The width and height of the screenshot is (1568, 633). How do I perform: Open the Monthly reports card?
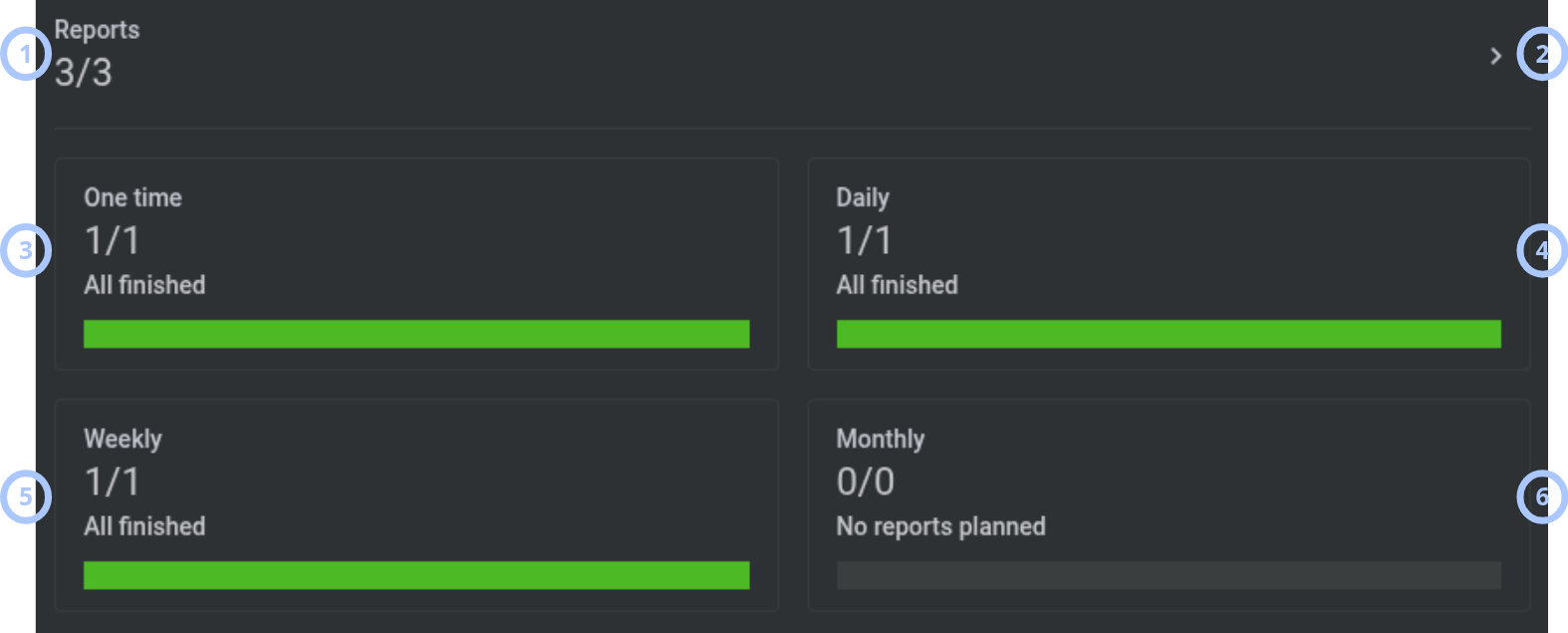click(x=1169, y=505)
